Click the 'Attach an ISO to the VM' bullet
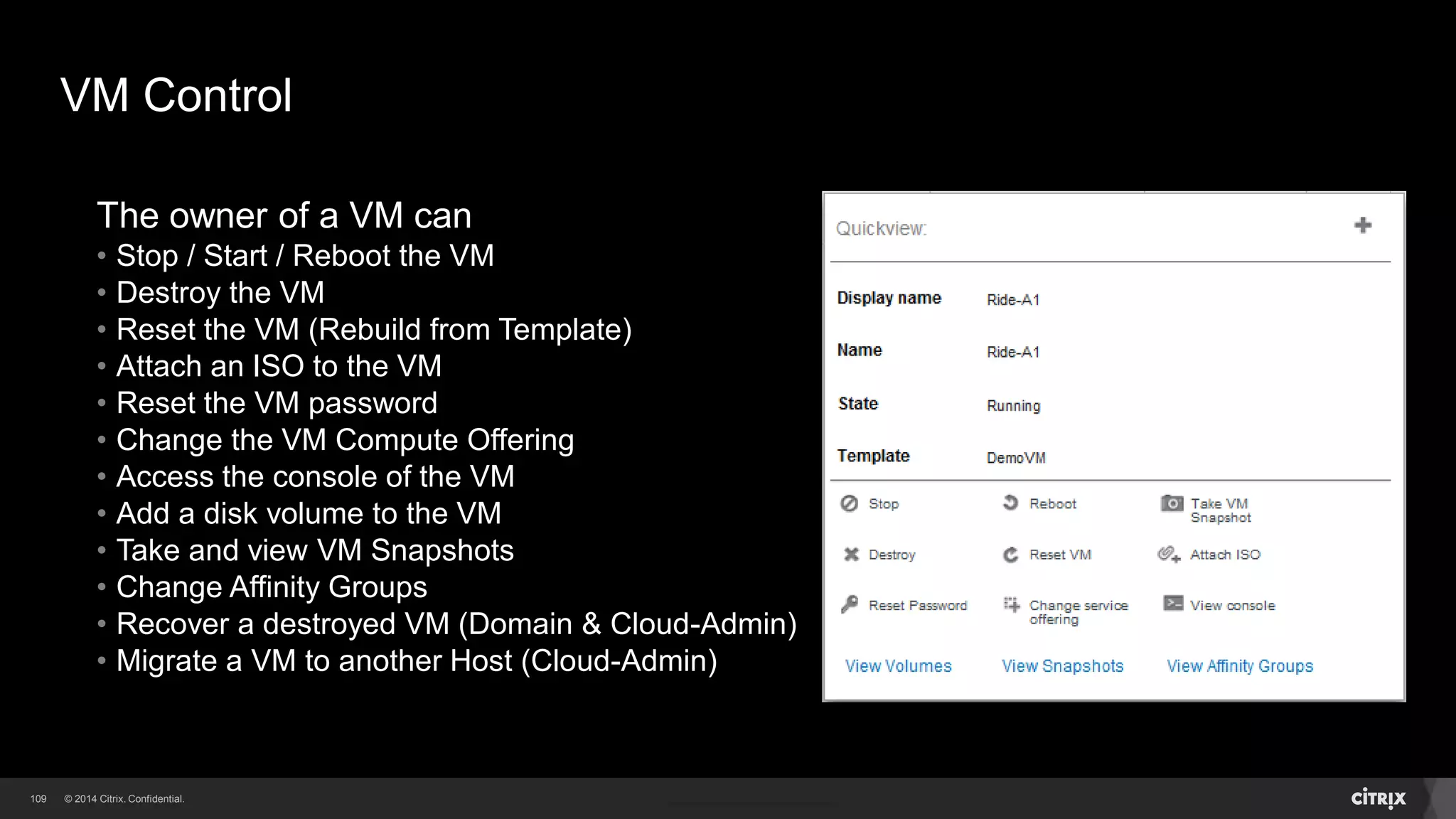 click(x=279, y=366)
